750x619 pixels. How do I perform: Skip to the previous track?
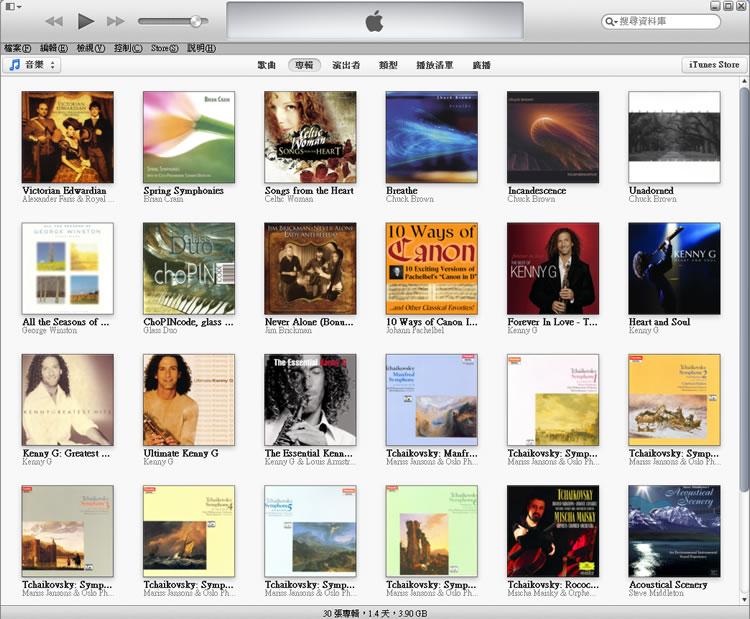(x=54, y=22)
